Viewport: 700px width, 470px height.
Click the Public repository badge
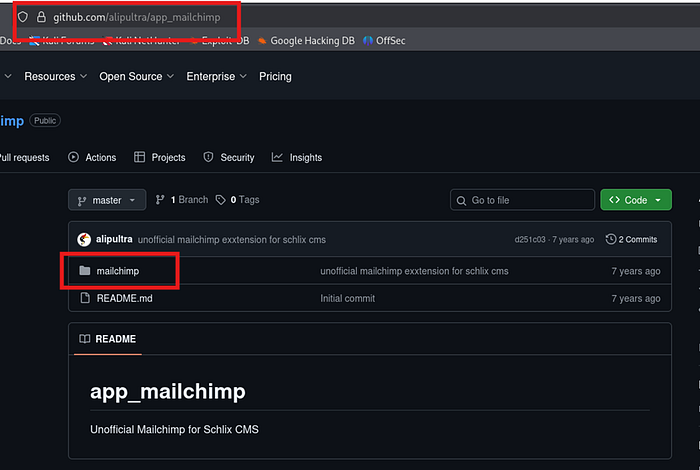45,121
